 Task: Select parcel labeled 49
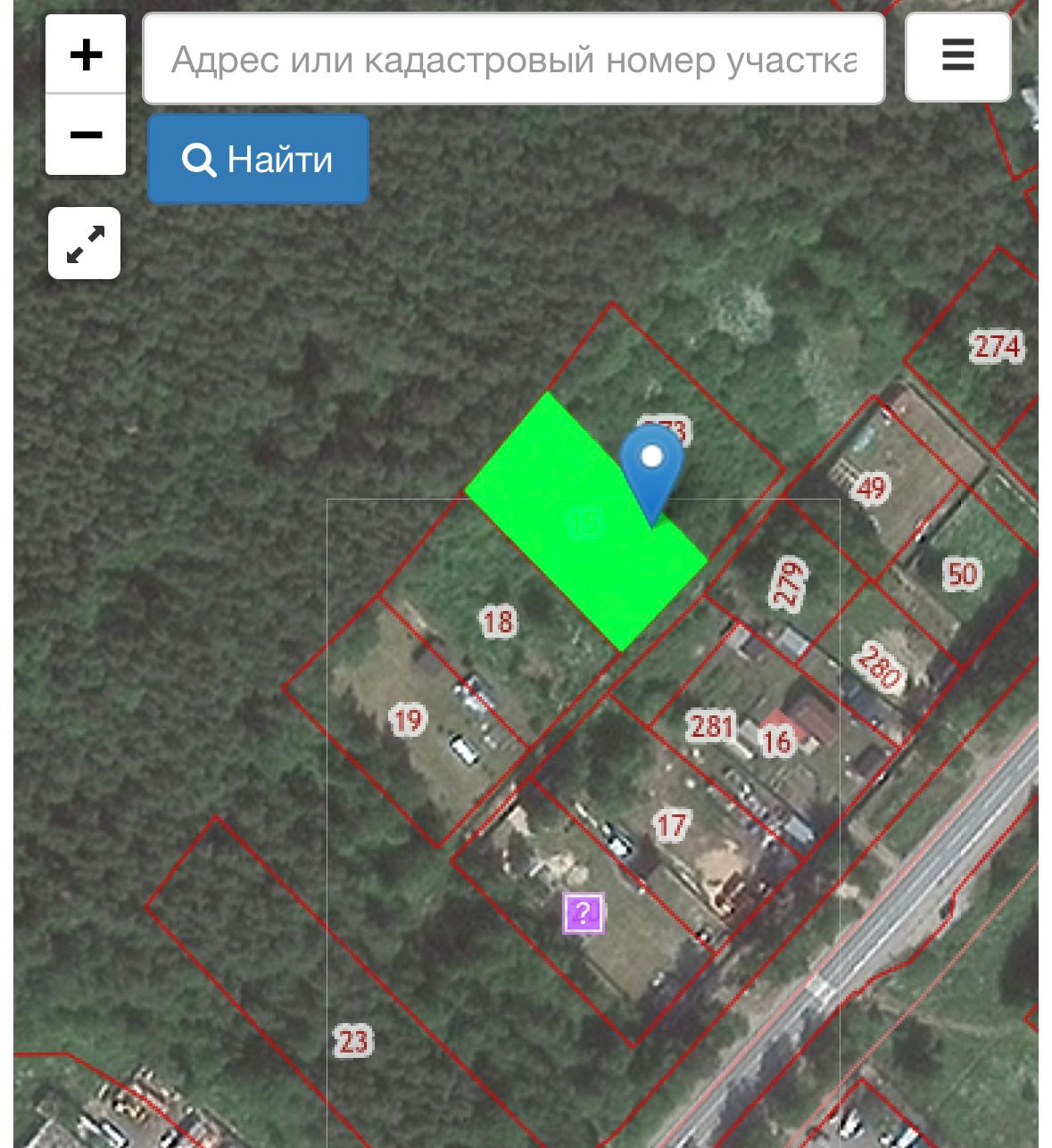click(871, 488)
